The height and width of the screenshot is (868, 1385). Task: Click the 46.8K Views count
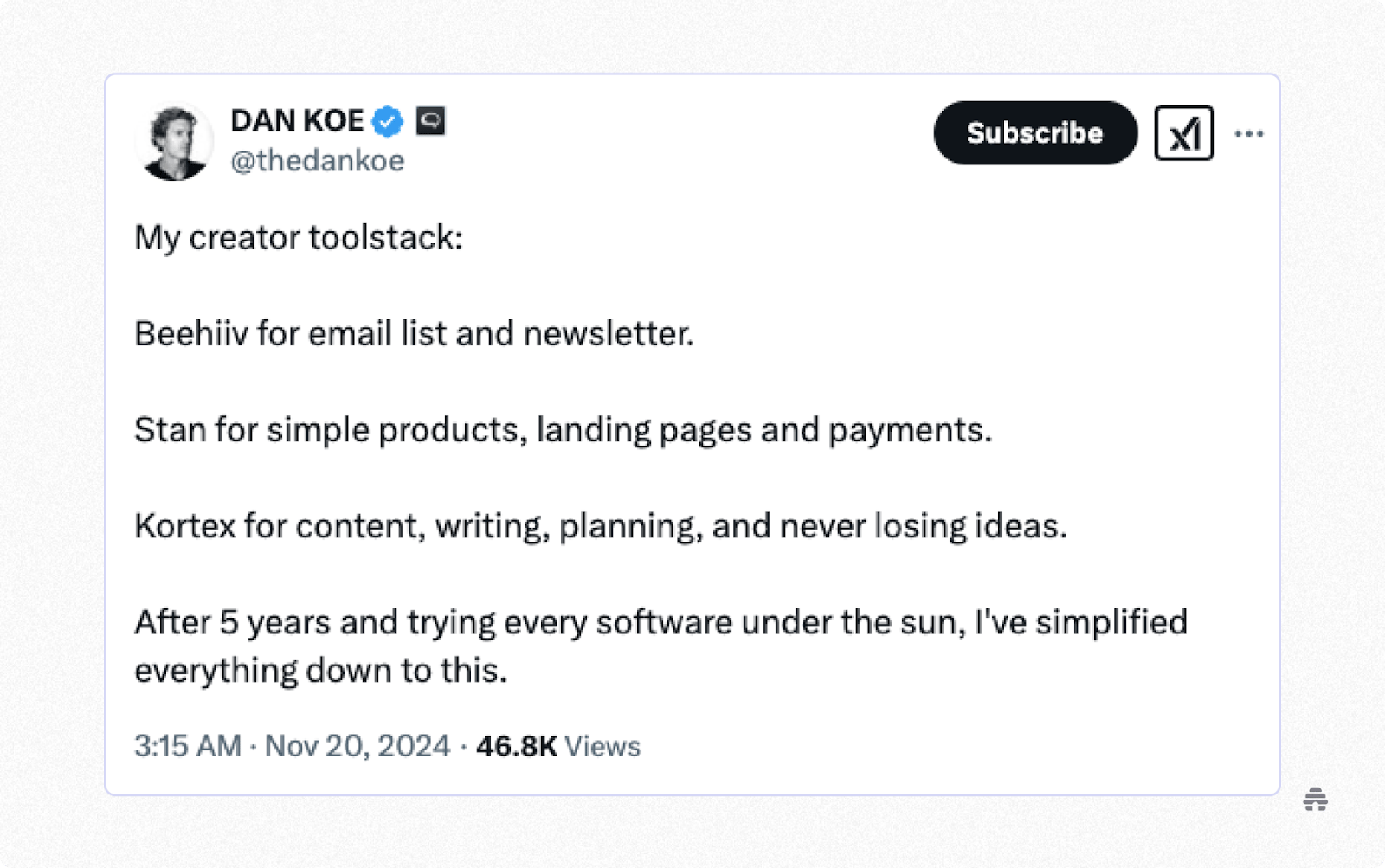tap(558, 746)
